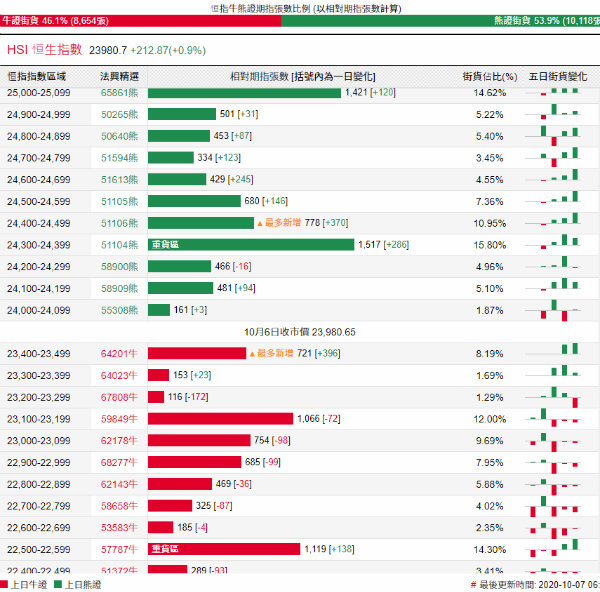Click the green 熊證街貨 53.9% ratio bar segment
This screenshot has width=600, height=592.
[440, 21]
